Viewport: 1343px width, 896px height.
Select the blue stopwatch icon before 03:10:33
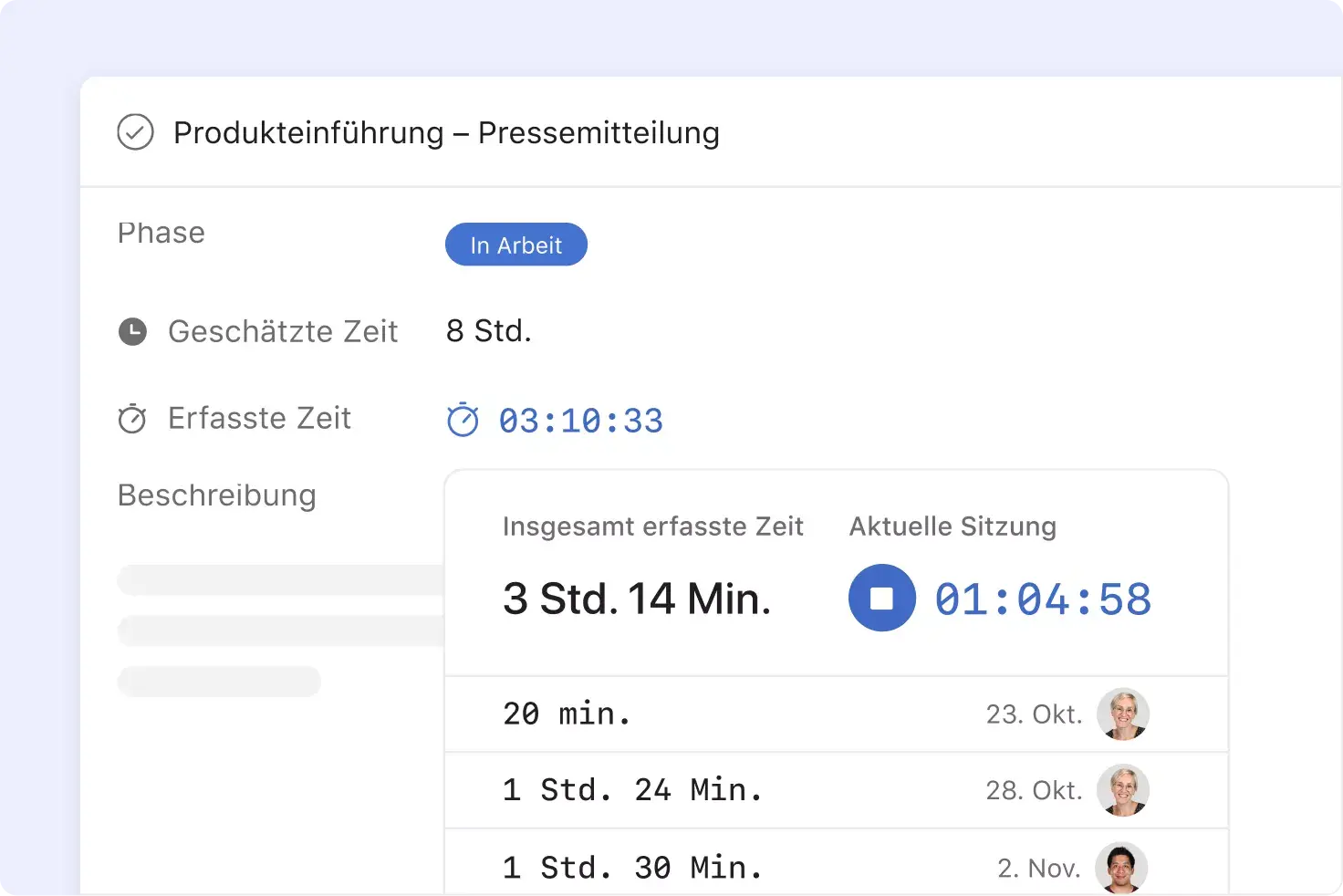coord(463,421)
